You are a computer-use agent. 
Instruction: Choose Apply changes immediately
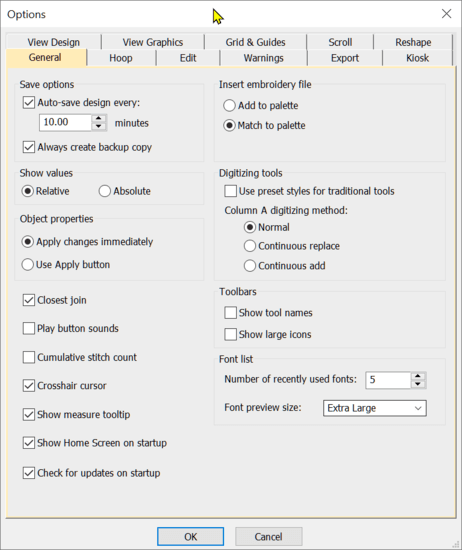(27, 242)
